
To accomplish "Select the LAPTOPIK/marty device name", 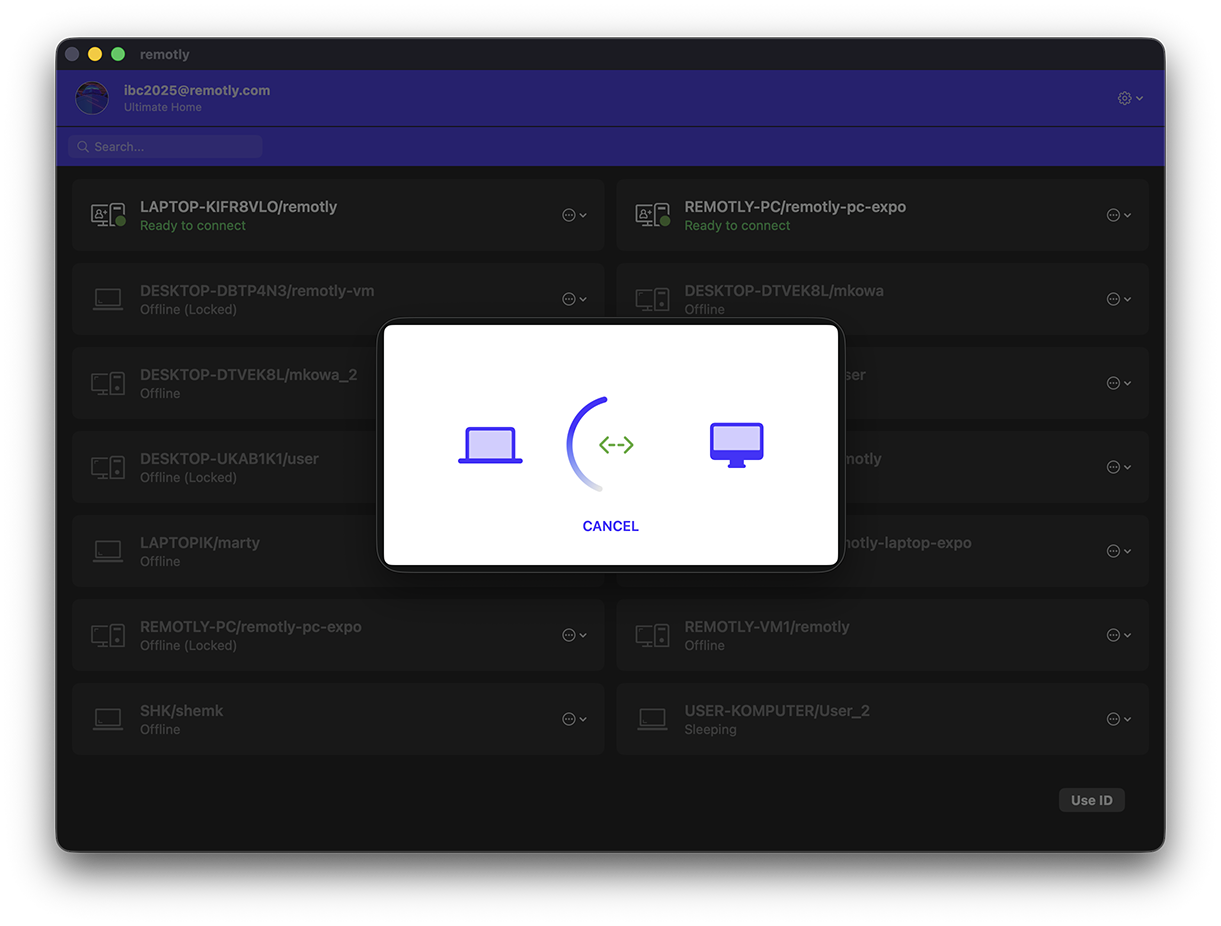I will coord(200,543).
